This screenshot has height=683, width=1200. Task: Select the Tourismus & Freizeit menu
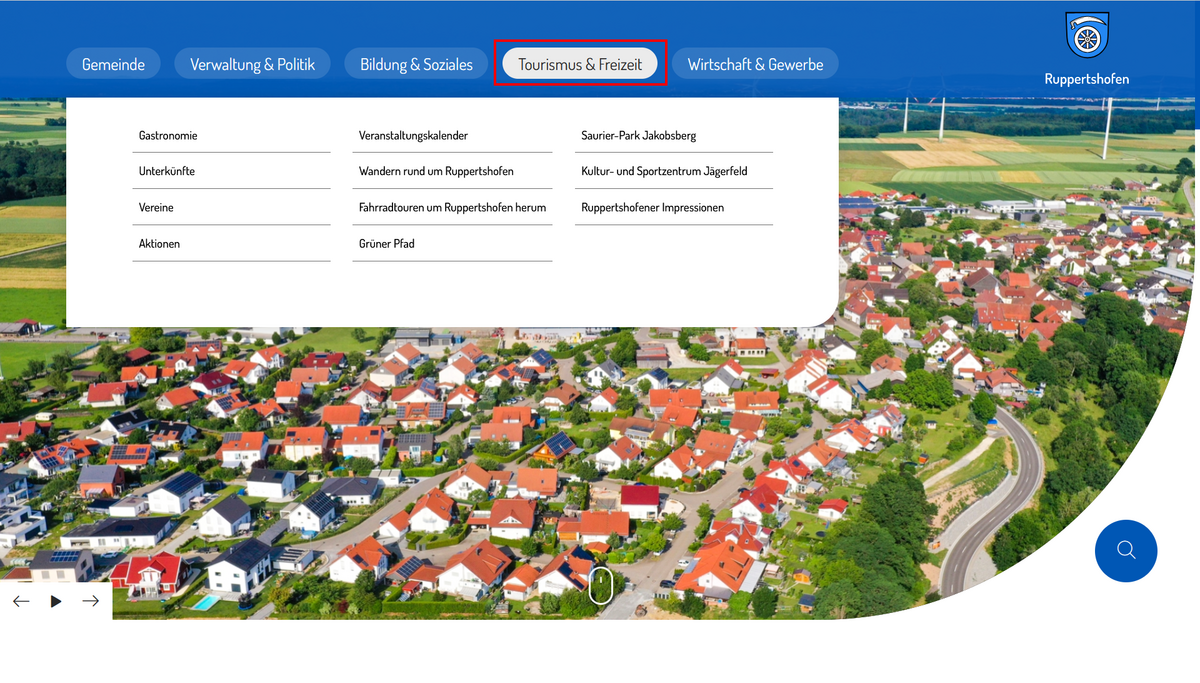[x=580, y=64]
